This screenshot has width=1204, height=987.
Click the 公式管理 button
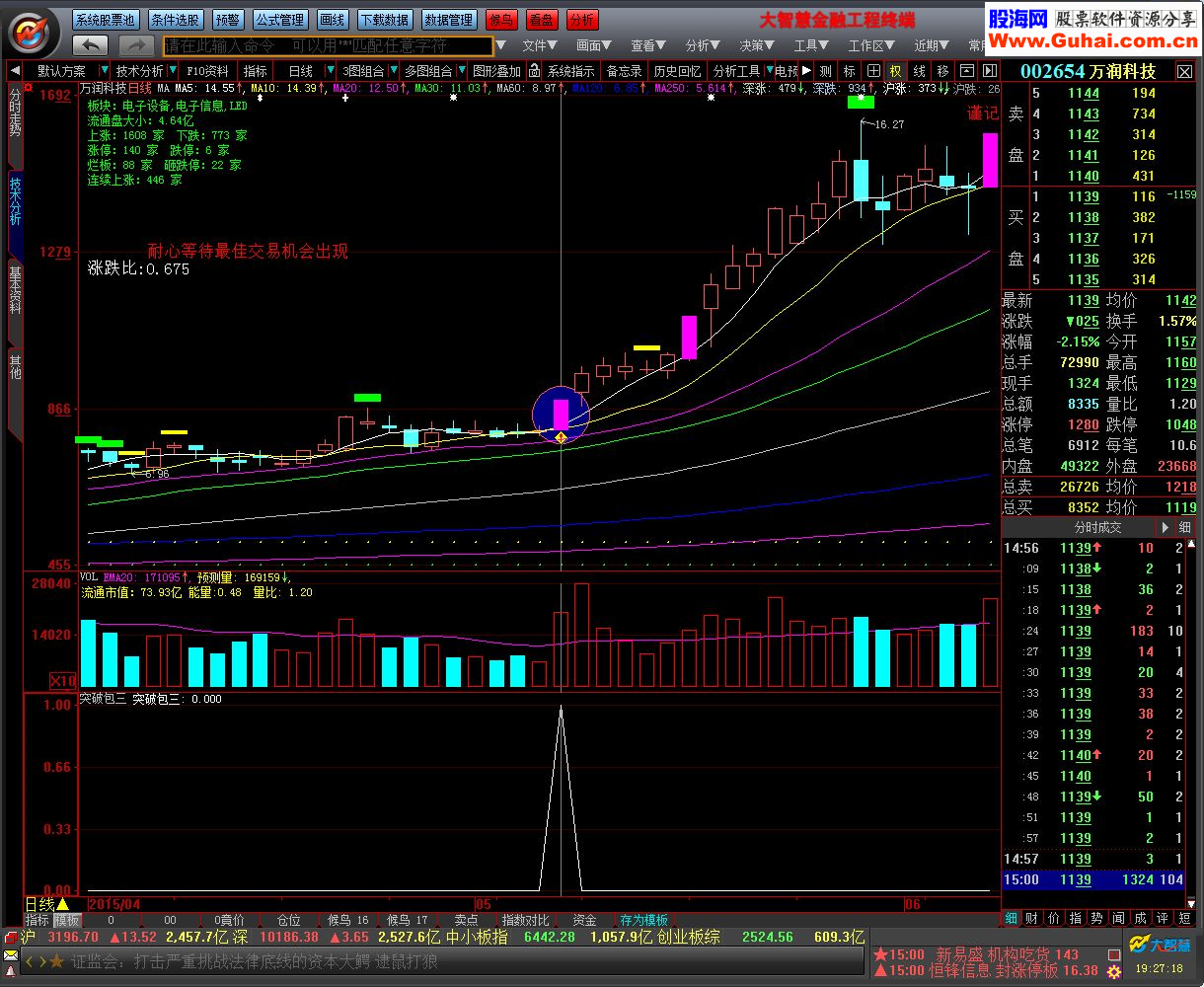coord(279,20)
